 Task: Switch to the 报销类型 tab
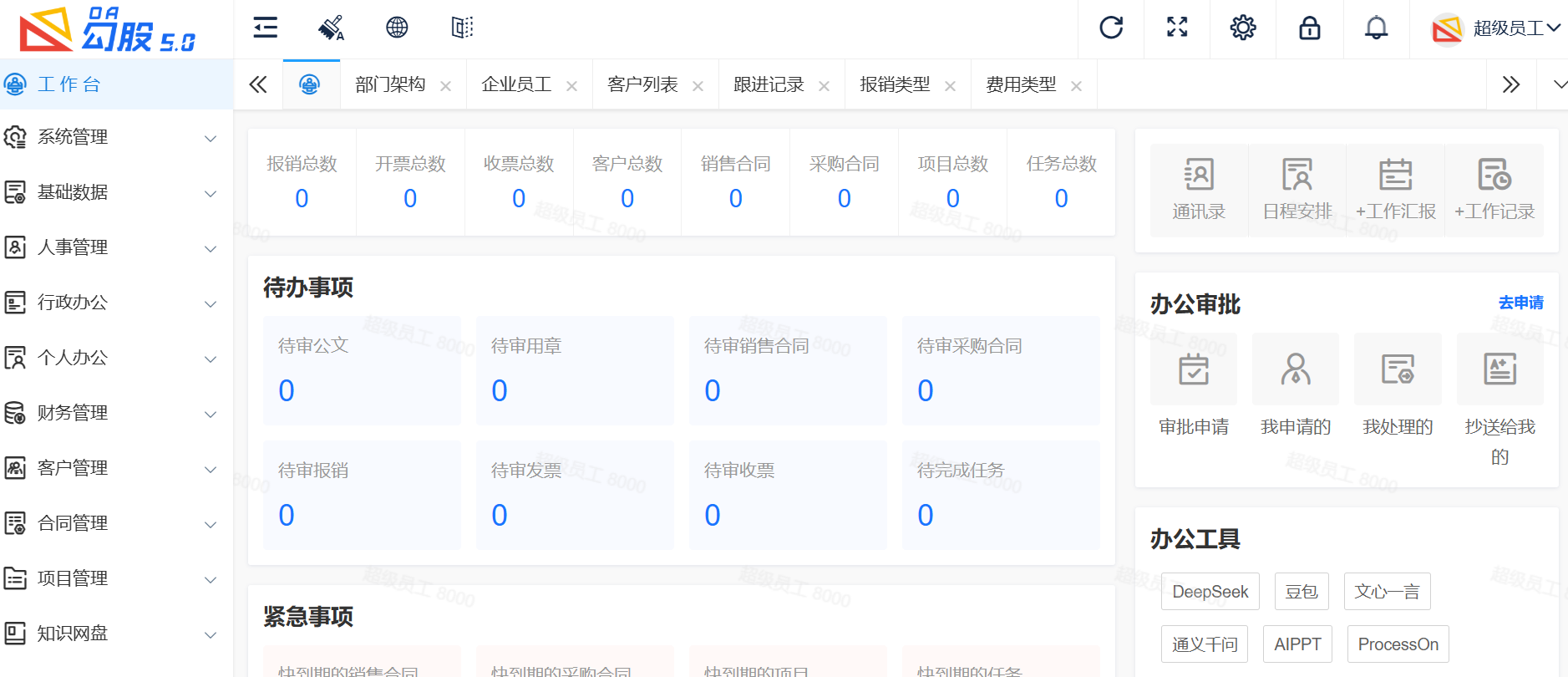tap(895, 85)
